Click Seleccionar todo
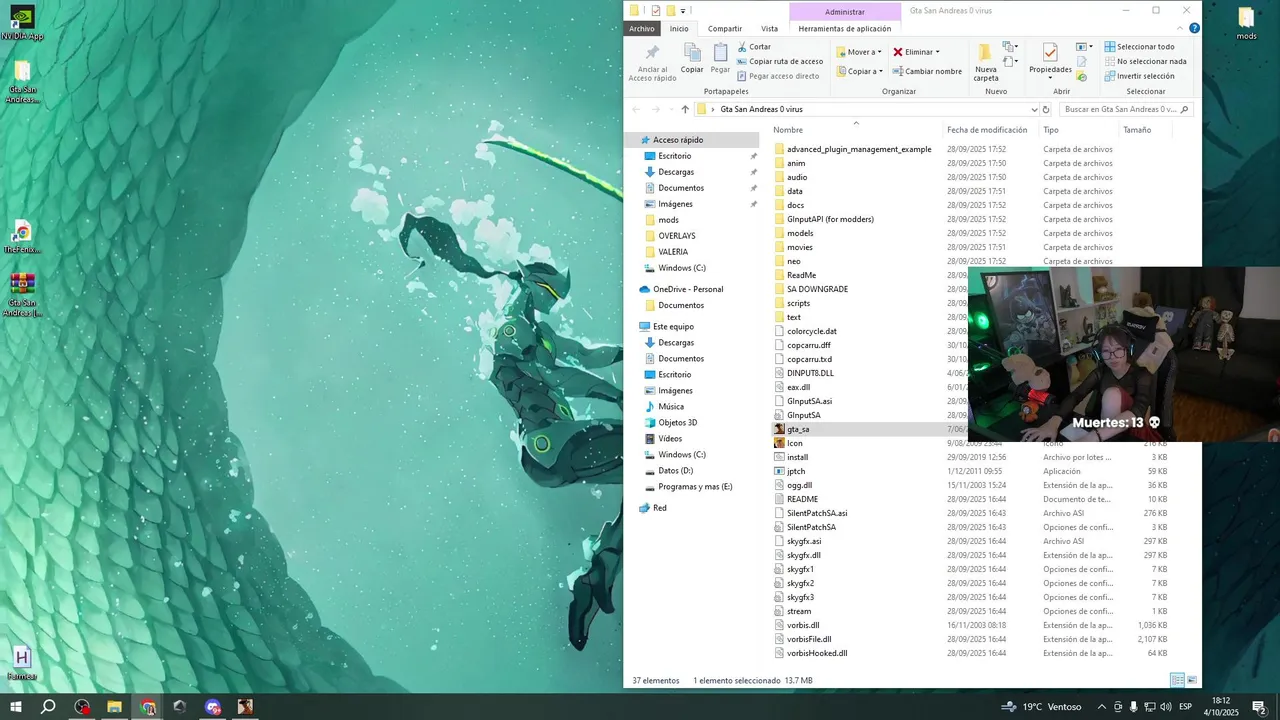Image resolution: width=1280 pixels, height=720 pixels. (x=1139, y=47)
